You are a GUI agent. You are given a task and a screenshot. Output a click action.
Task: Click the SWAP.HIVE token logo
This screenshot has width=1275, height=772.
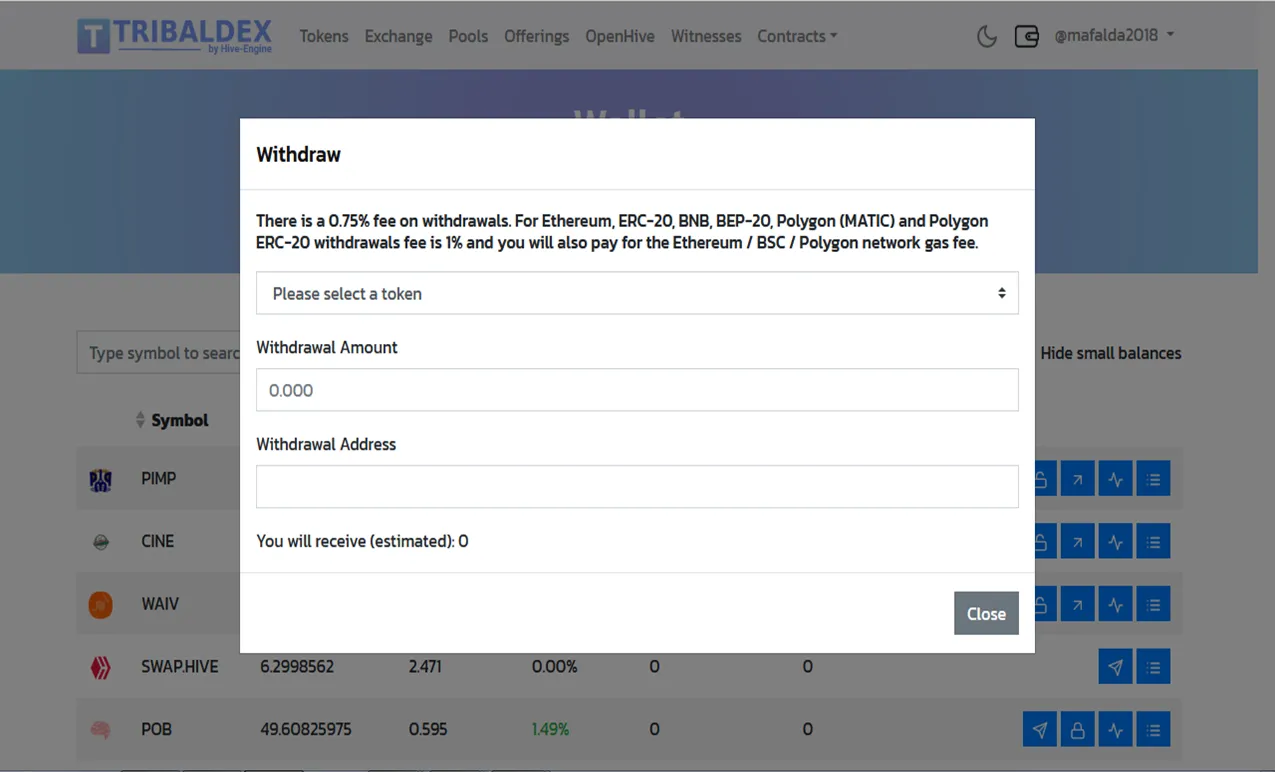point(100,667)
